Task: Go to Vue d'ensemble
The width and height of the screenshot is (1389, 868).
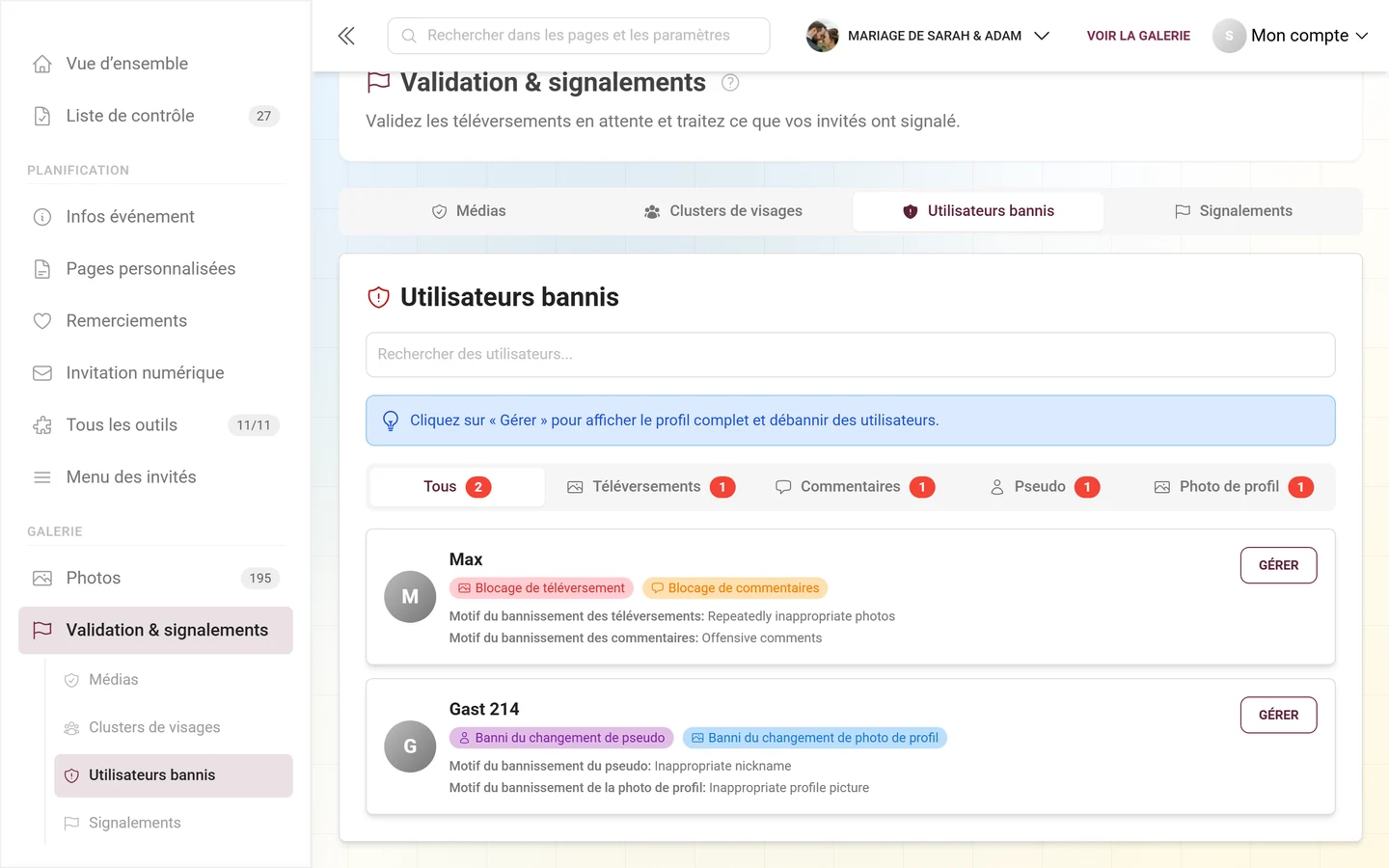Action: coord(155,64)
